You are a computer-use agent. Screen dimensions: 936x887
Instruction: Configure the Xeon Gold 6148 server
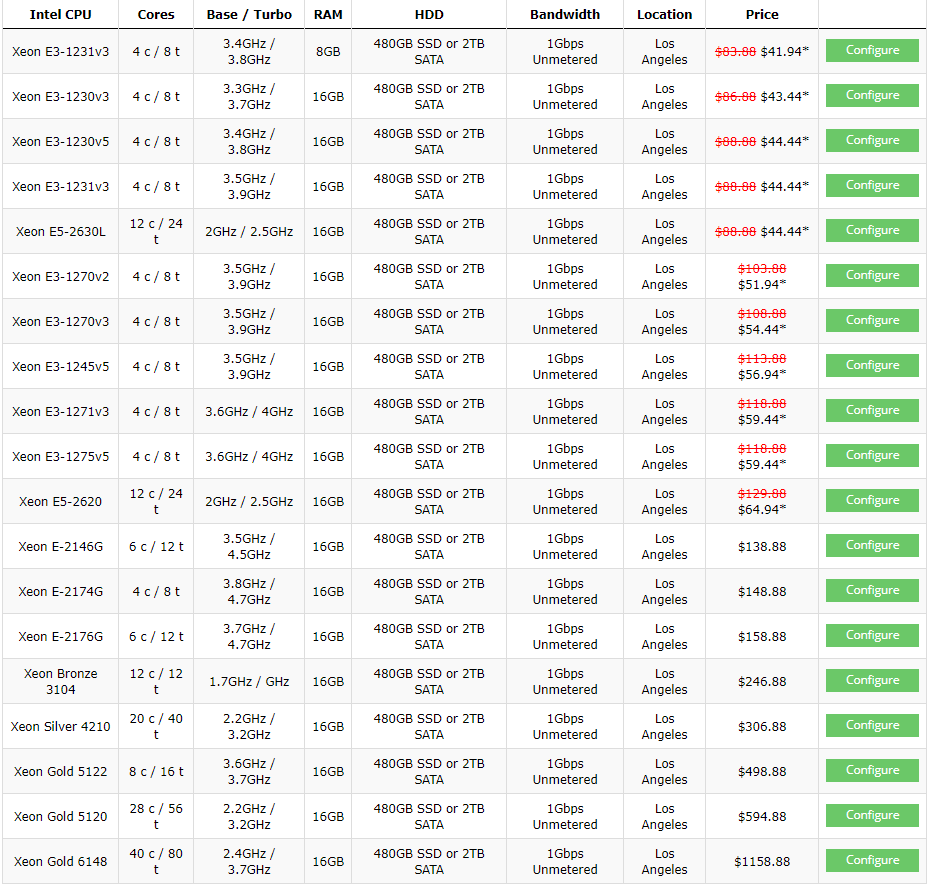tap(872, 861)
